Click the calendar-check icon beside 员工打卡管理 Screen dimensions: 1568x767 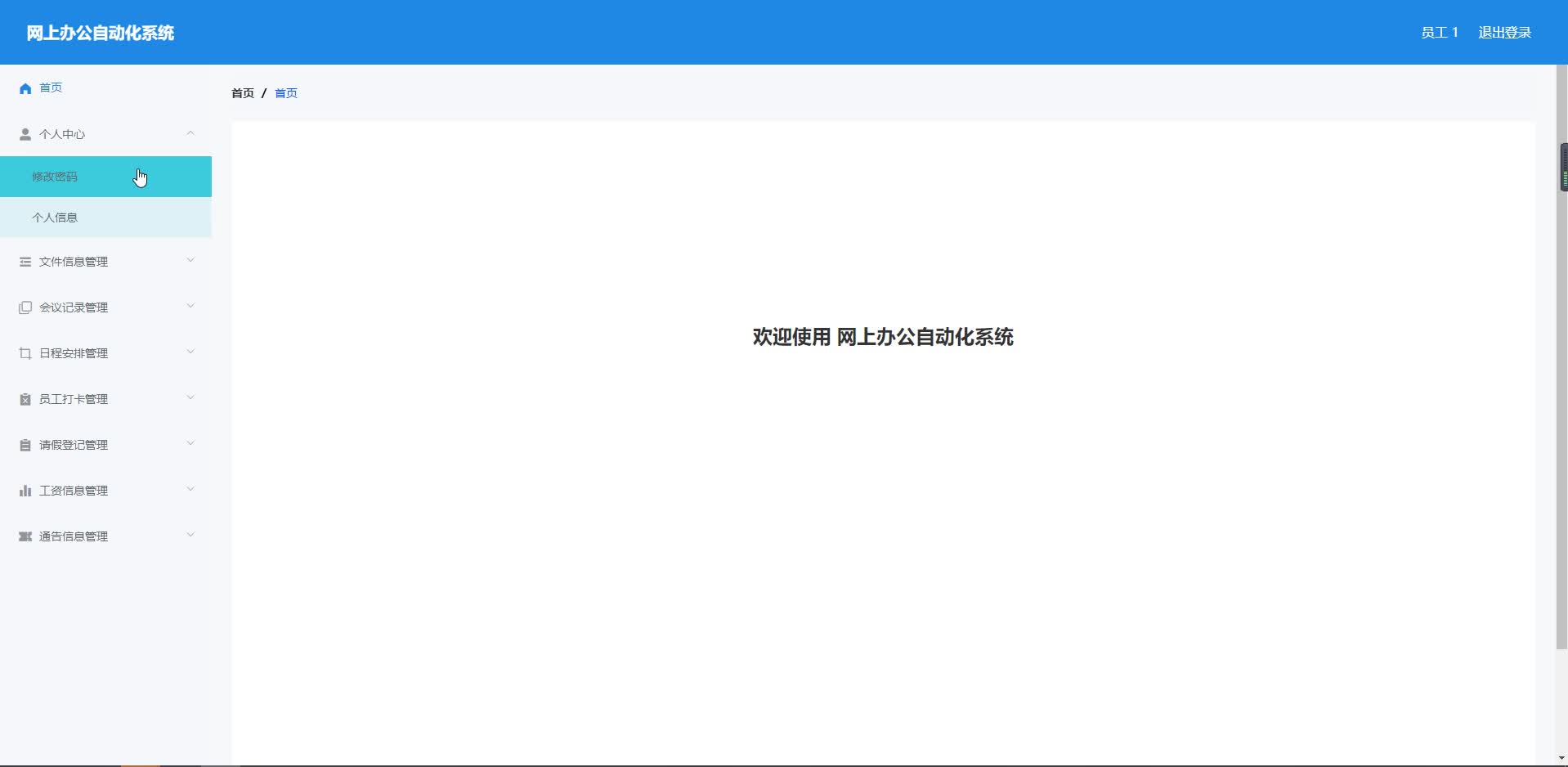[x=25, y=398]
